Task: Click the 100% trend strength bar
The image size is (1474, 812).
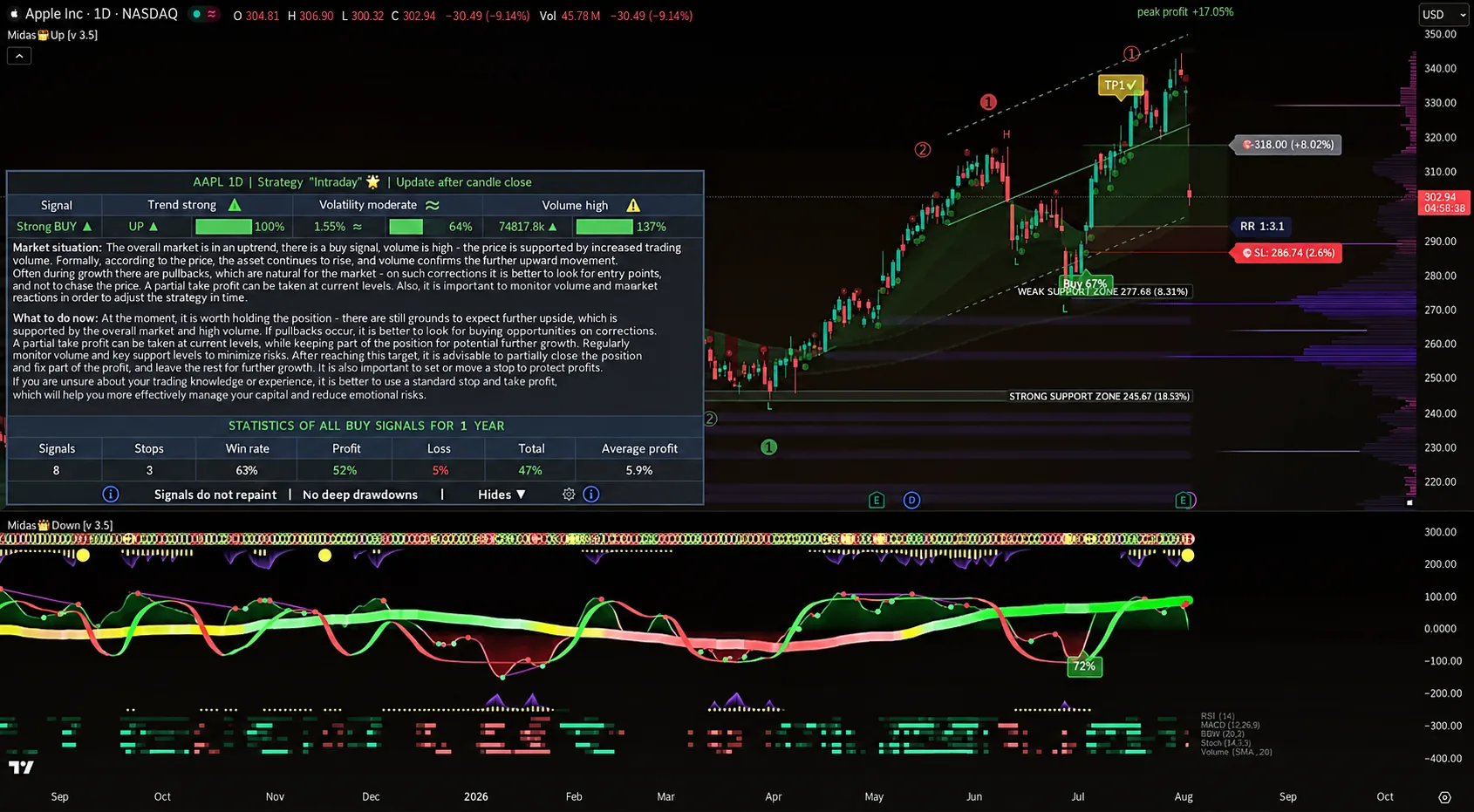Action: click(224, 227)
